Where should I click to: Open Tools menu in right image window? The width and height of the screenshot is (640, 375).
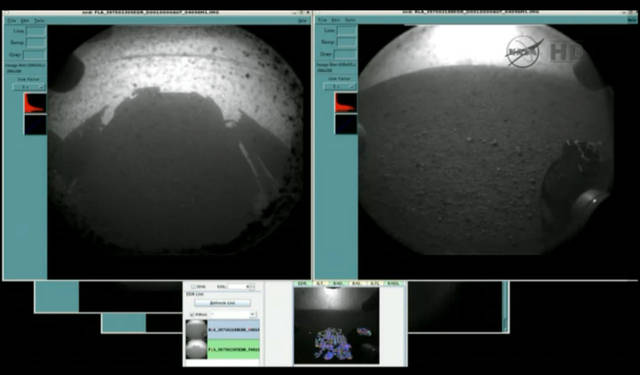(x=350, y=20)
